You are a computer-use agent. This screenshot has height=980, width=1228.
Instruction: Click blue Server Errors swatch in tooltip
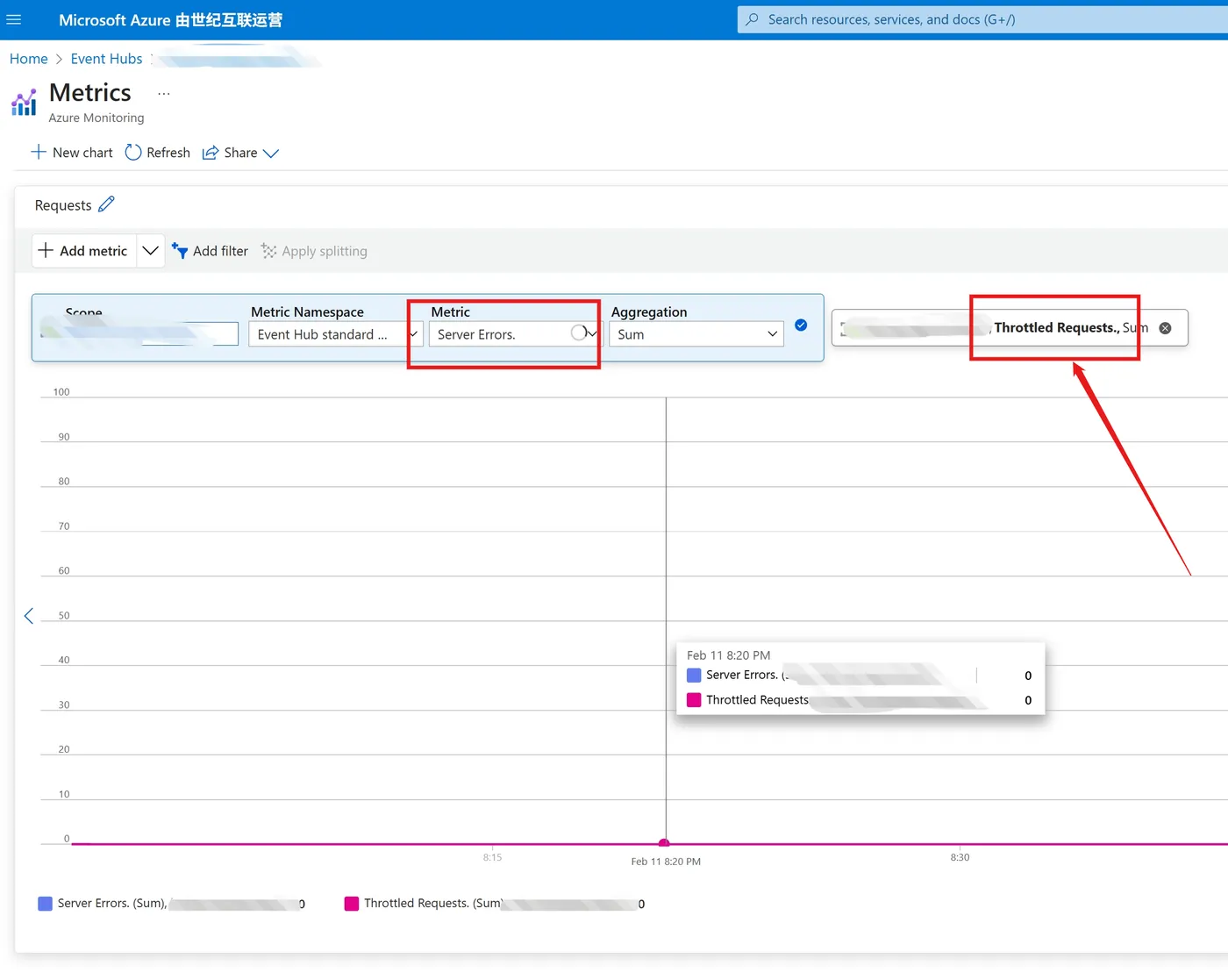point(694,676)
